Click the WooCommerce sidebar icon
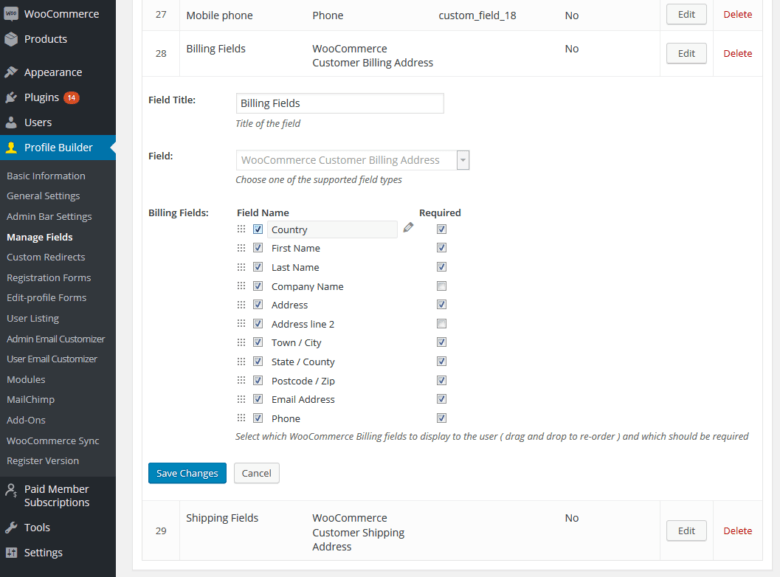The image size is (780, 577). (x=11, y=13)
